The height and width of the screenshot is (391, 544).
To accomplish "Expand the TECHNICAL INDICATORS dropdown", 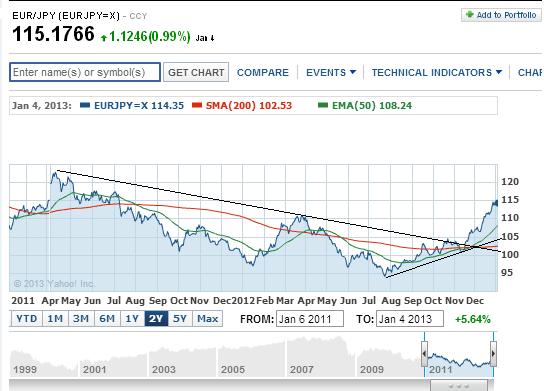I will 437,73.
